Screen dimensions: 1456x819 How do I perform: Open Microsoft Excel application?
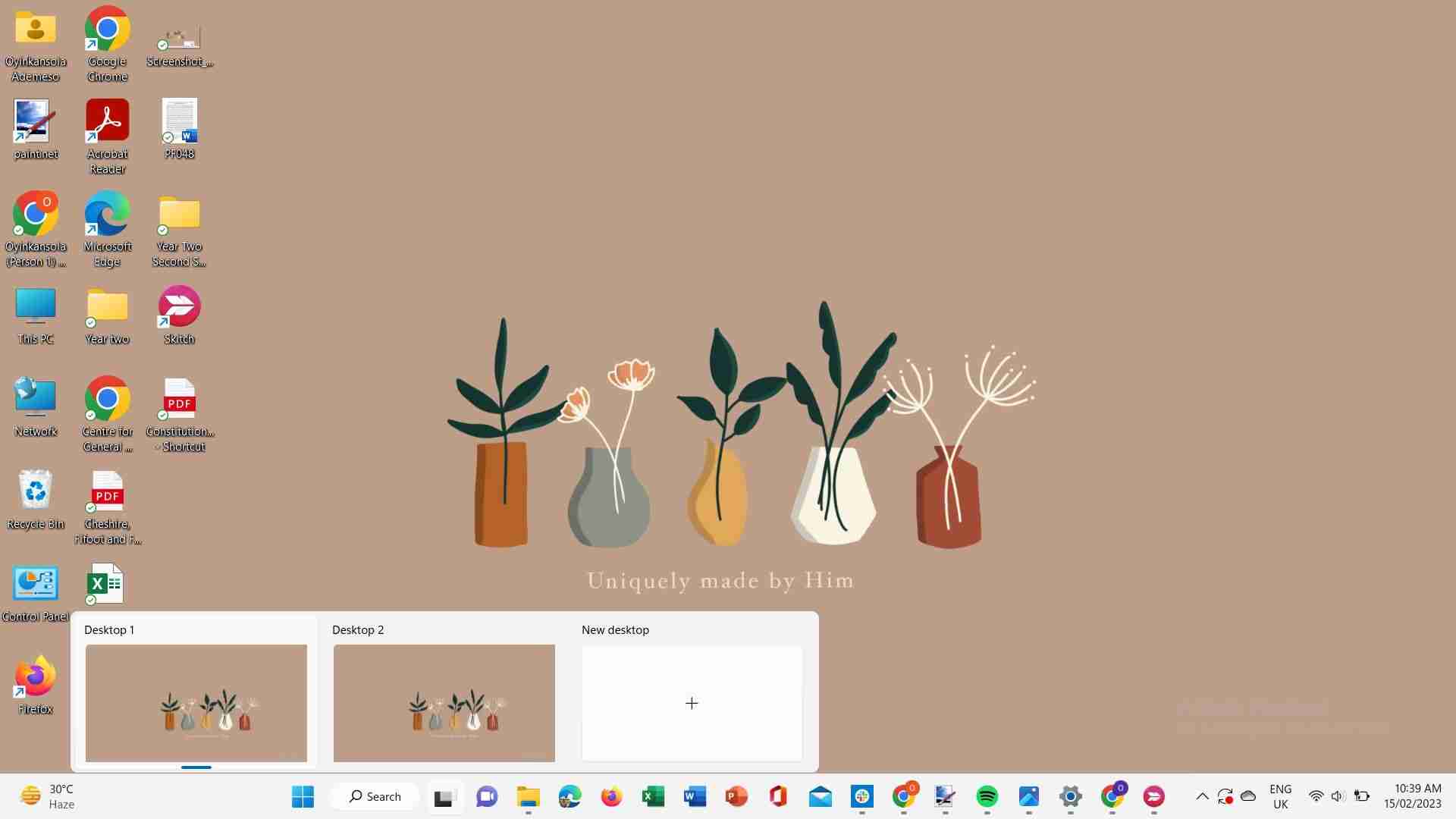point(653,796)
